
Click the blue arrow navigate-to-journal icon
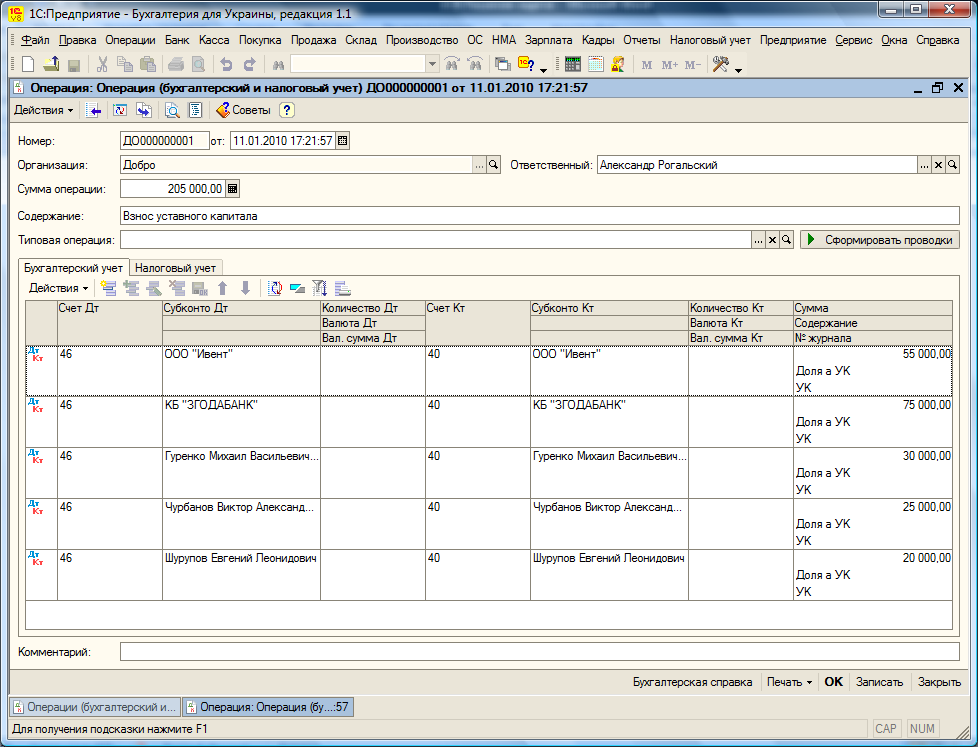(94, 110)
